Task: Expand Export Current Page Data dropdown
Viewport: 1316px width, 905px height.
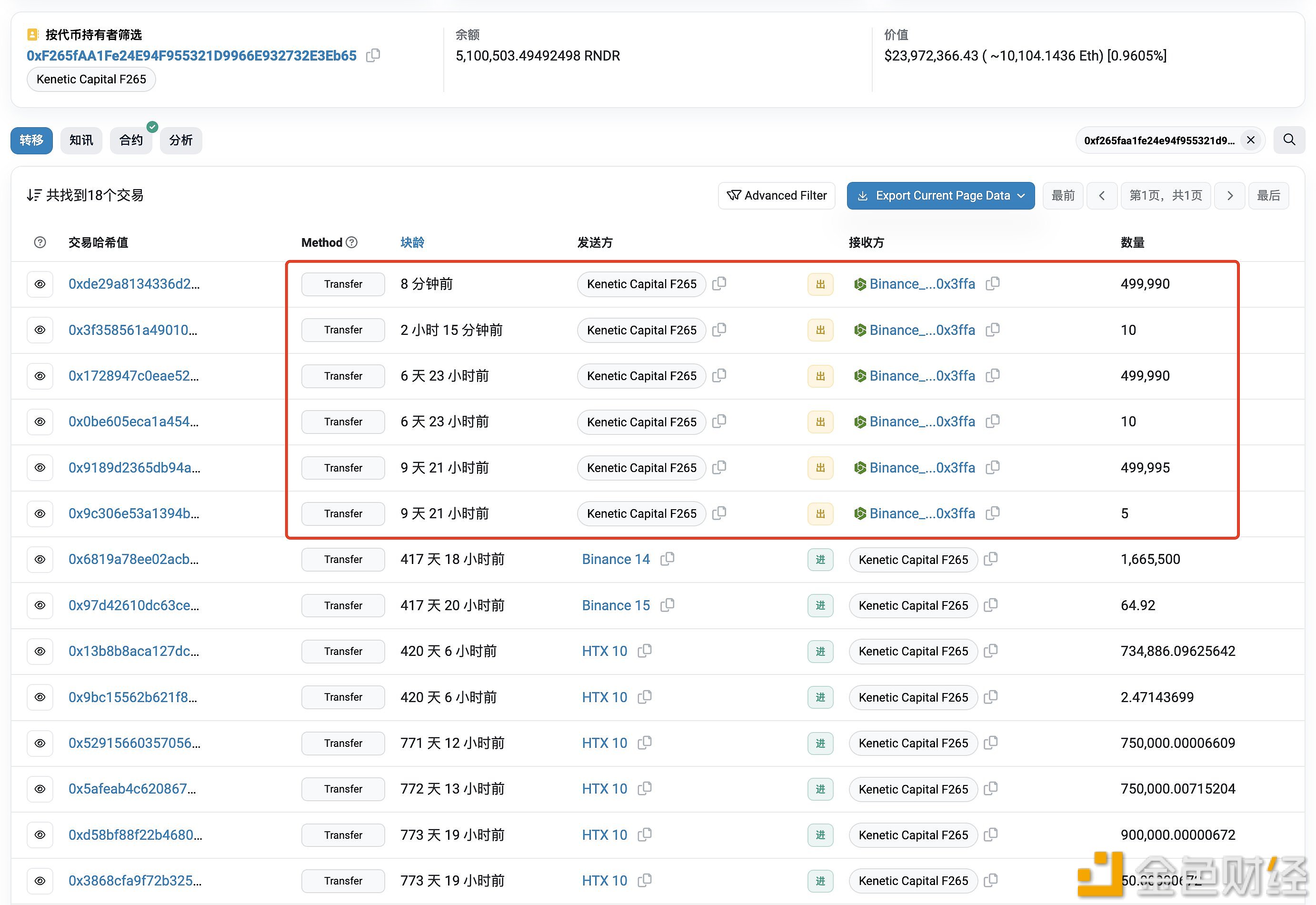Action: (x=940, y=196)
